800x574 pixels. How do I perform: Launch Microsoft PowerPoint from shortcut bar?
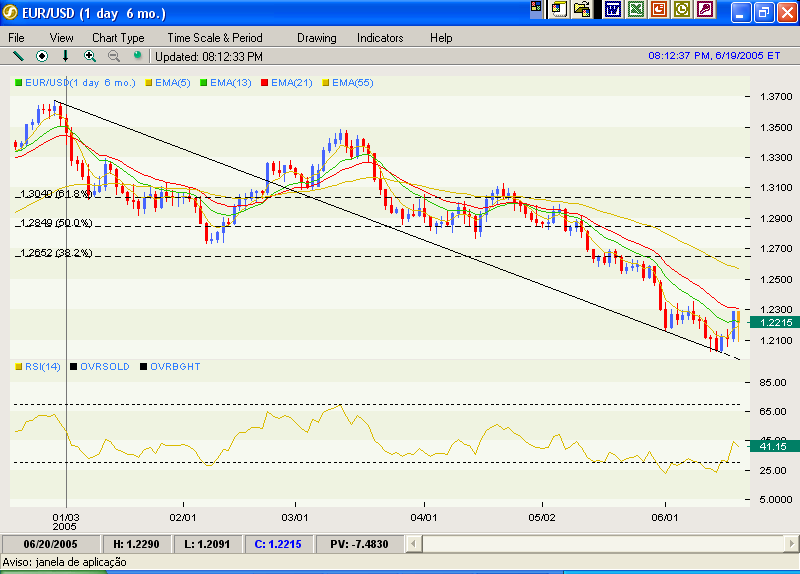pos(659,9)
